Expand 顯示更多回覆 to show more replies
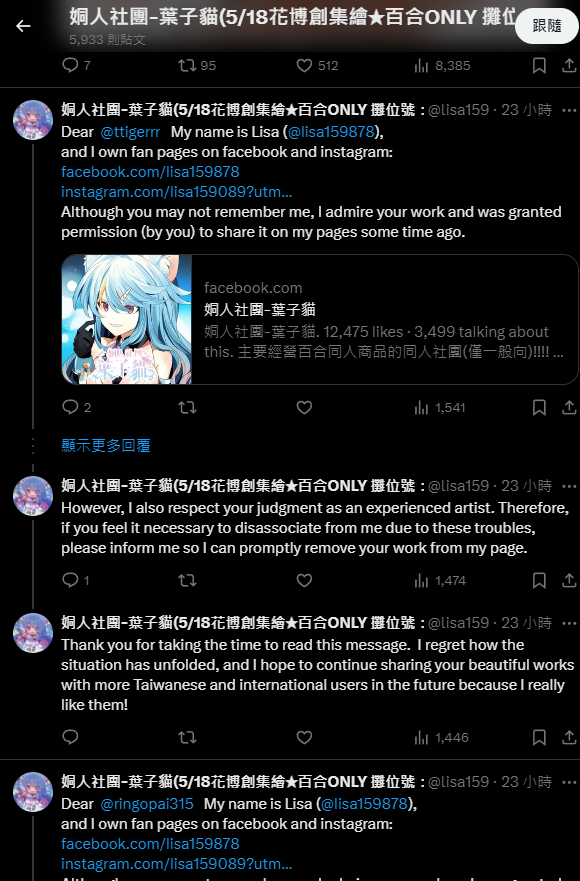Image resolution: width=580 pixels, height=881 pixels. pos(106,446)
